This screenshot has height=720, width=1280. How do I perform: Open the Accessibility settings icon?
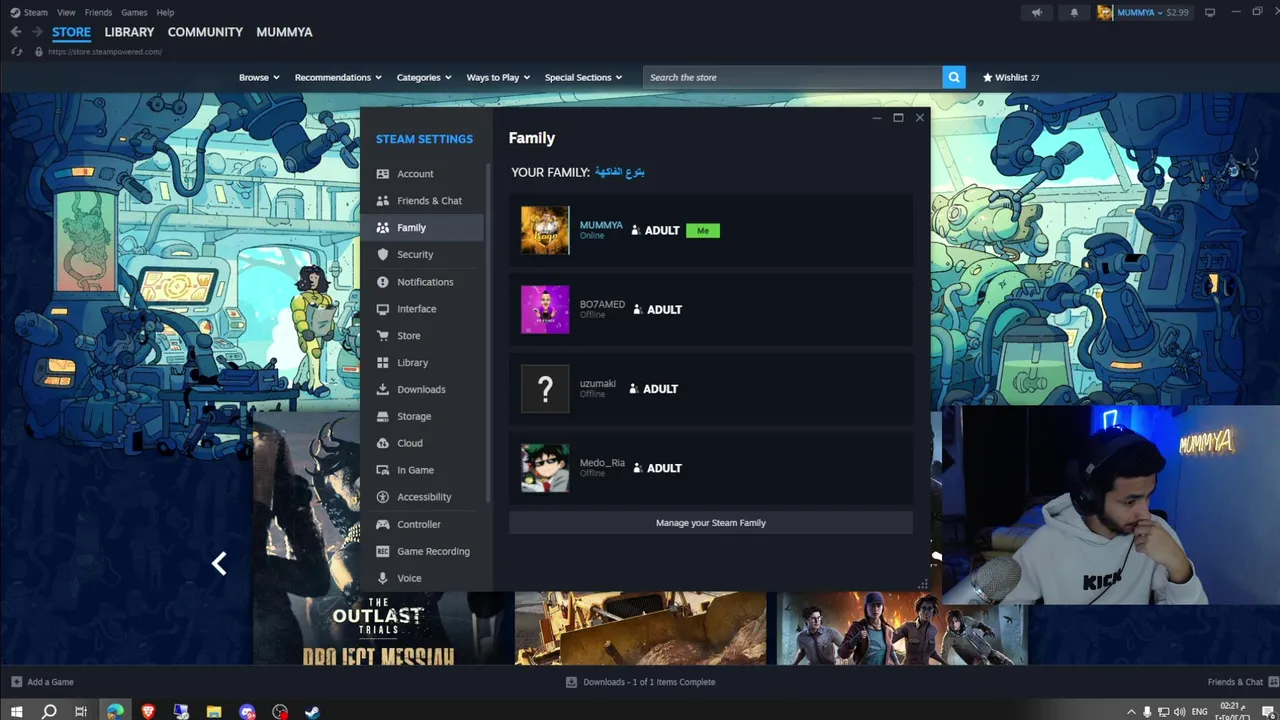382,497
